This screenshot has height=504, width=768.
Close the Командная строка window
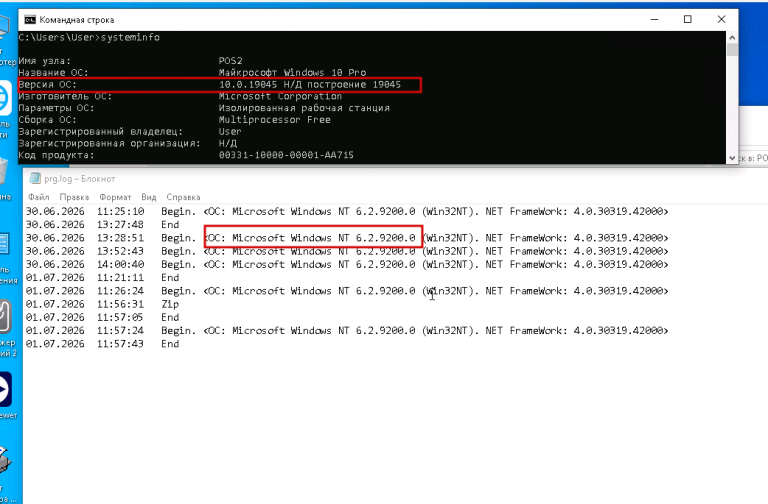pyautogui.click(x=721, y=20)
